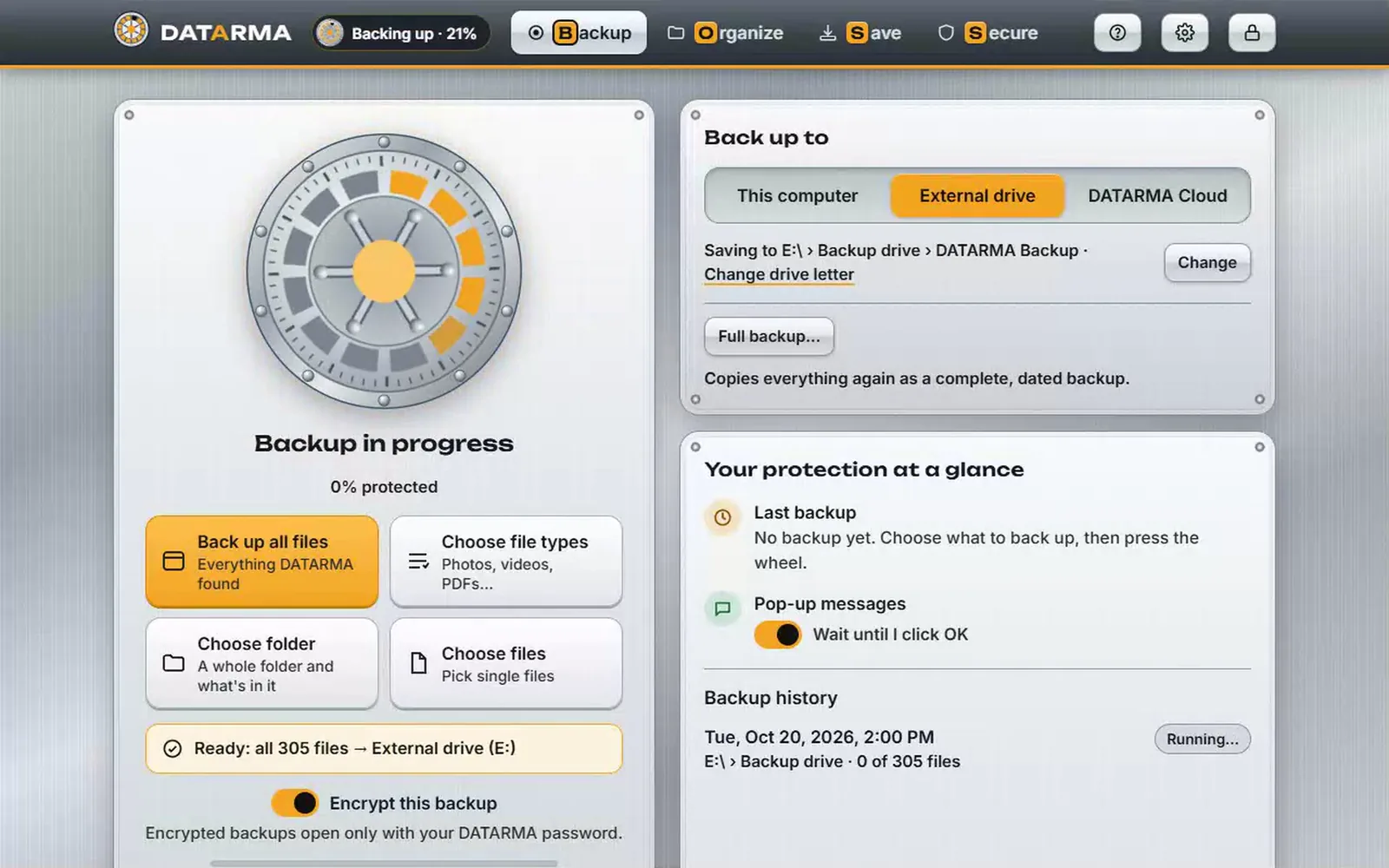Click the box icon on Back up all files card
Viewport: 1389px width, 868px height.
pyautogui.click(x=174, y=562)
